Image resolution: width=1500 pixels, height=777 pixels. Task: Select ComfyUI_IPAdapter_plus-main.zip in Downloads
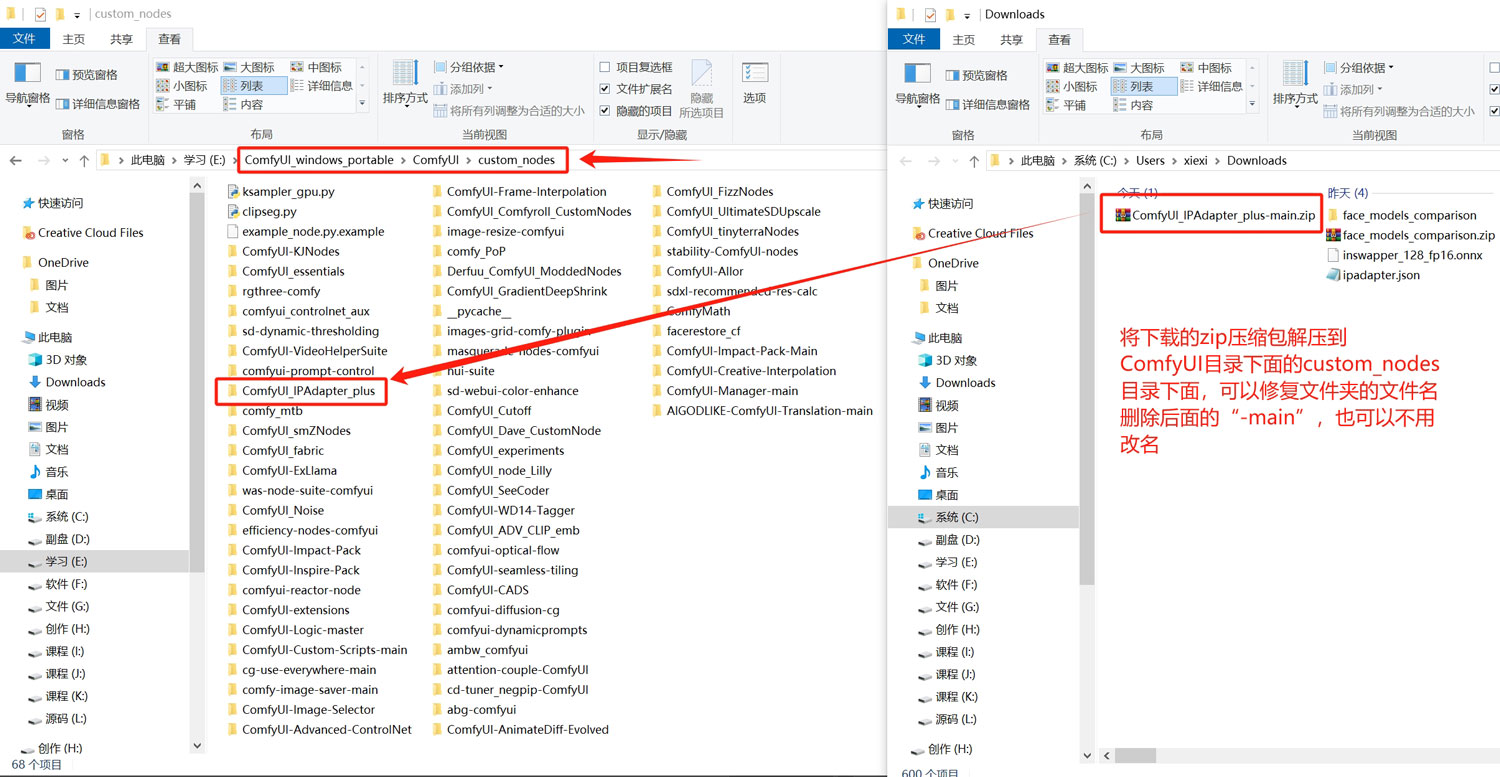[1215, 215]
